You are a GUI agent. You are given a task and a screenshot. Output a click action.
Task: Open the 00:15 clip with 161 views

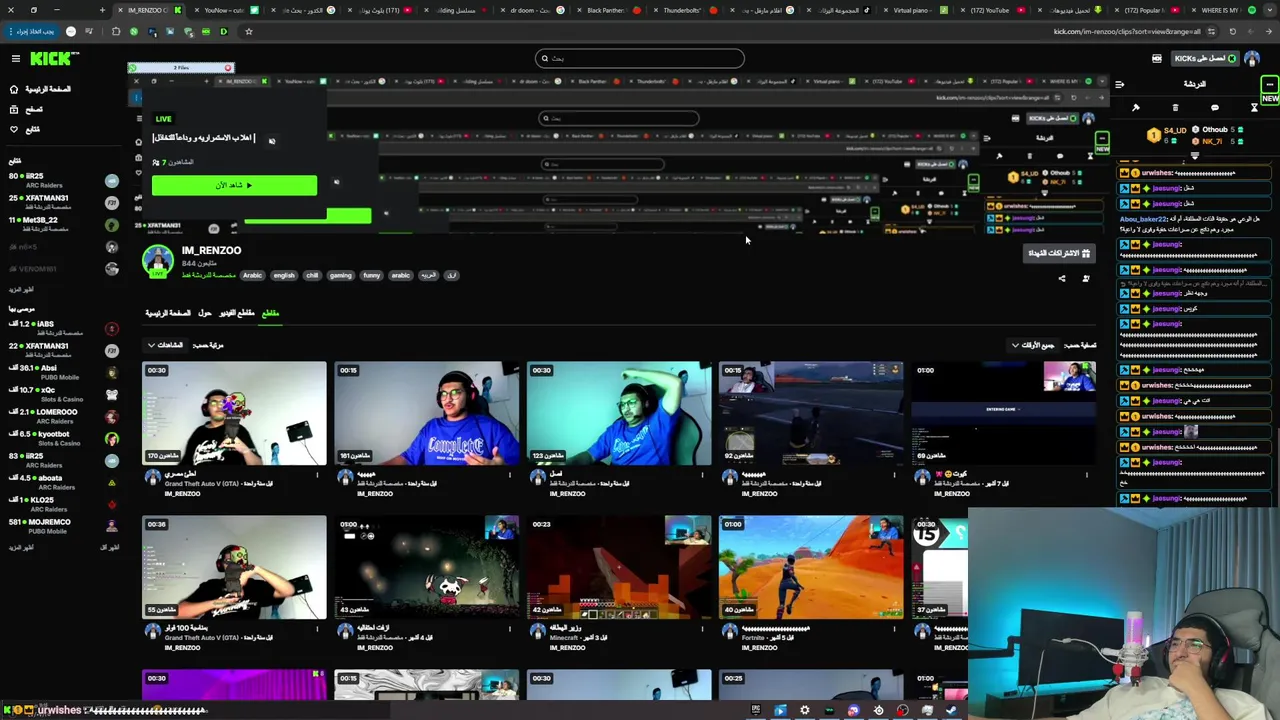426,413
